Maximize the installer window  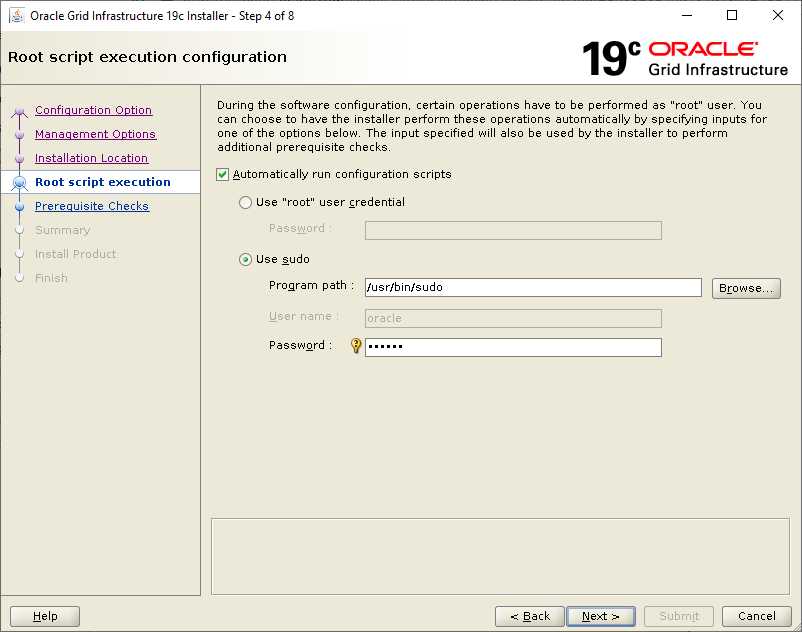[x=732, y=15]
